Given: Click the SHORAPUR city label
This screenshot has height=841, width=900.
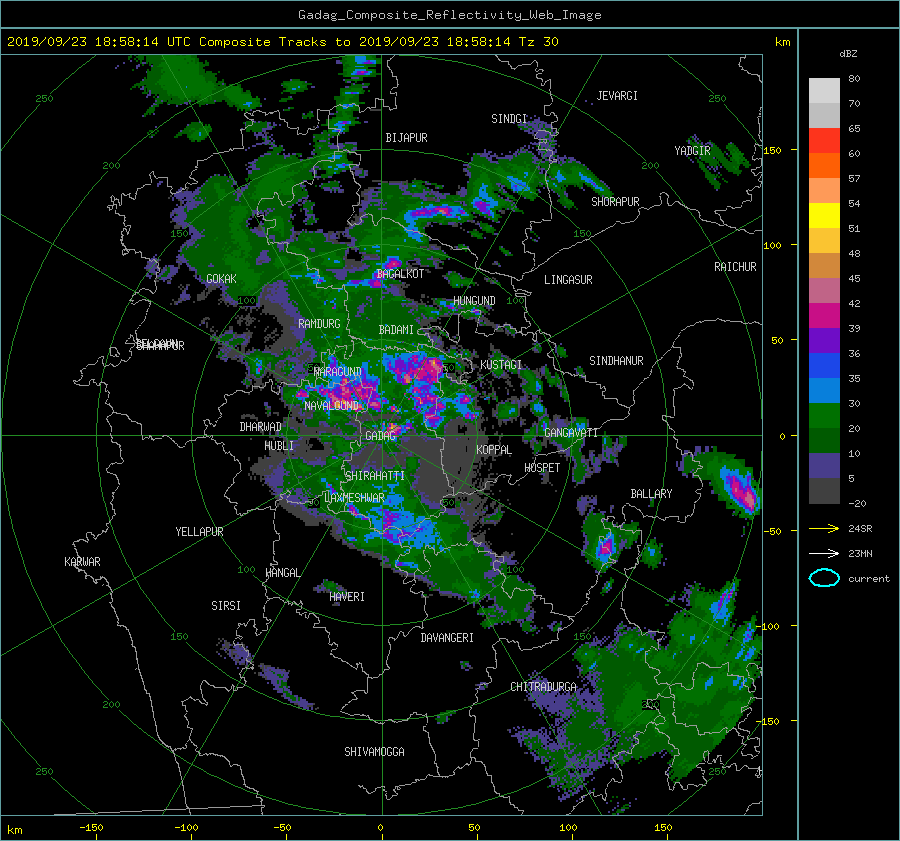Looking at the screenshot, I should [x=615, y=201].
